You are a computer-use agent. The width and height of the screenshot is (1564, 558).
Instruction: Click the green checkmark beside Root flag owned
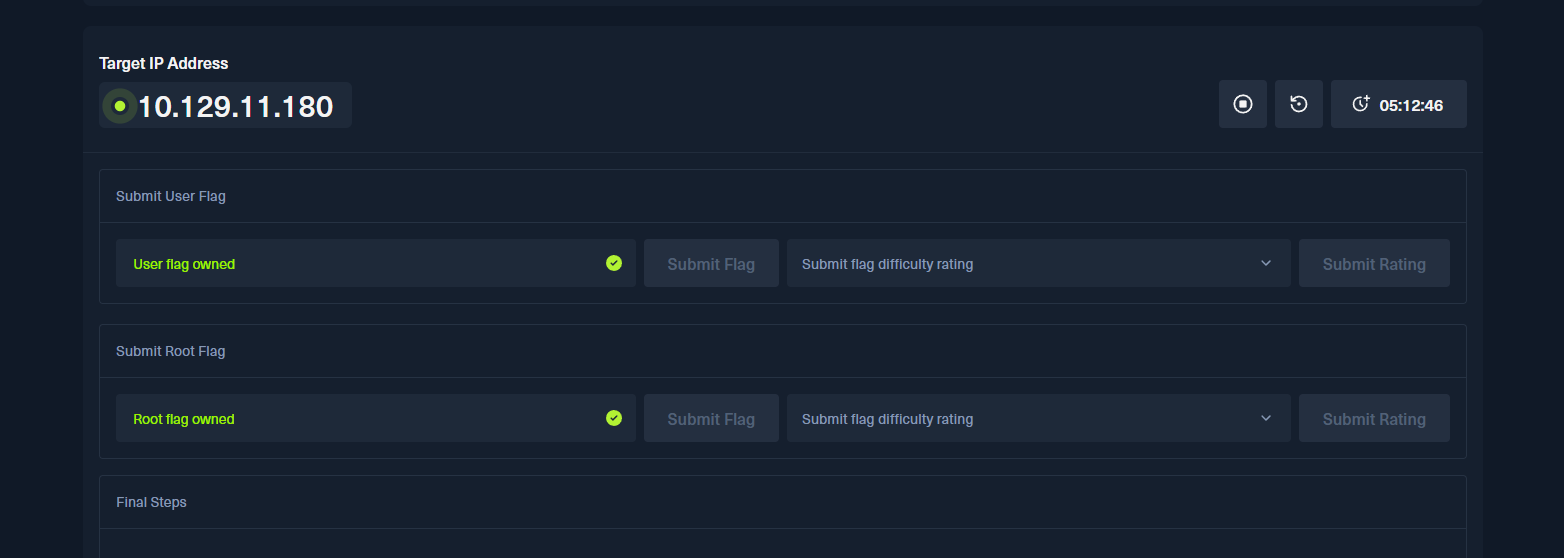pyautogui.click(x=614, y=418)
